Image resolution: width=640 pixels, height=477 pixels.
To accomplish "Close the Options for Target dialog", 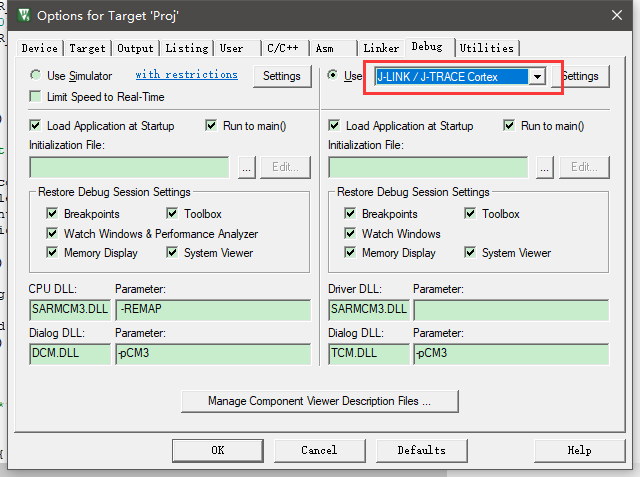I will point(617,15).
